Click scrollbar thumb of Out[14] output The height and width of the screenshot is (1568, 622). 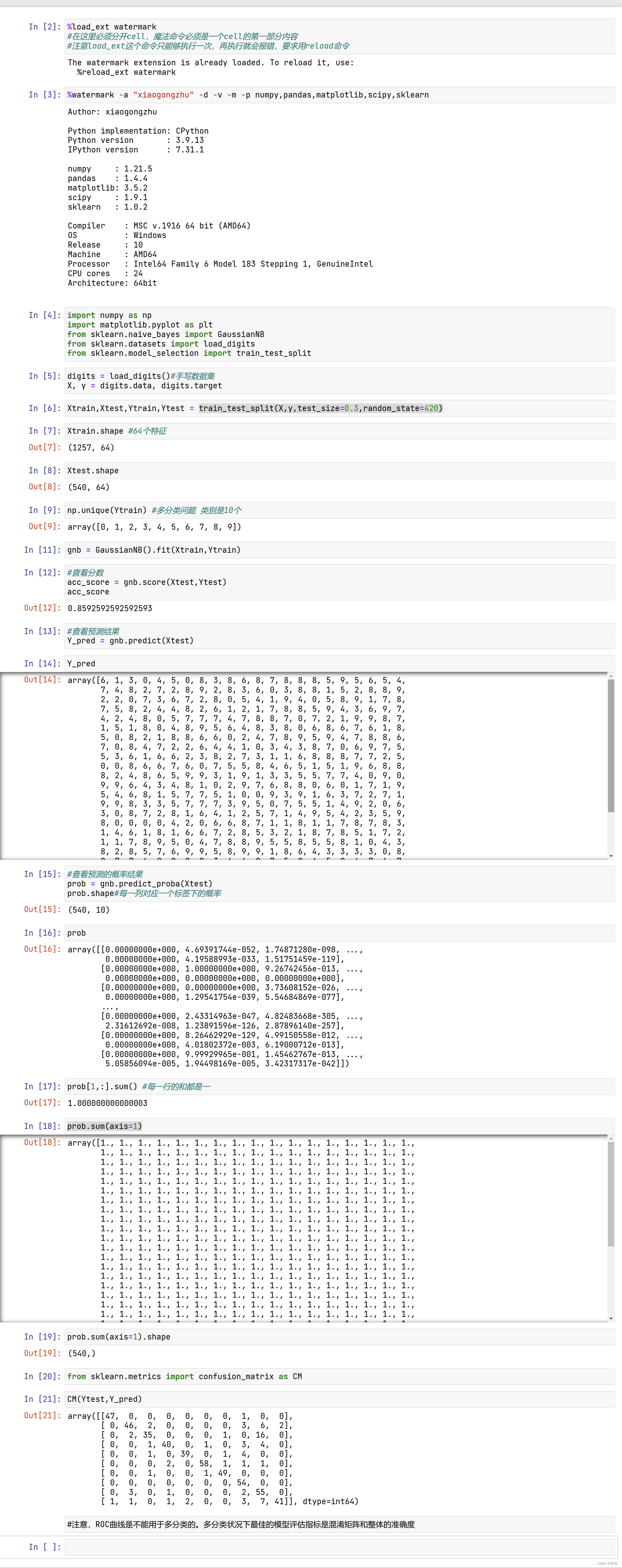click(x=611, y=746)
